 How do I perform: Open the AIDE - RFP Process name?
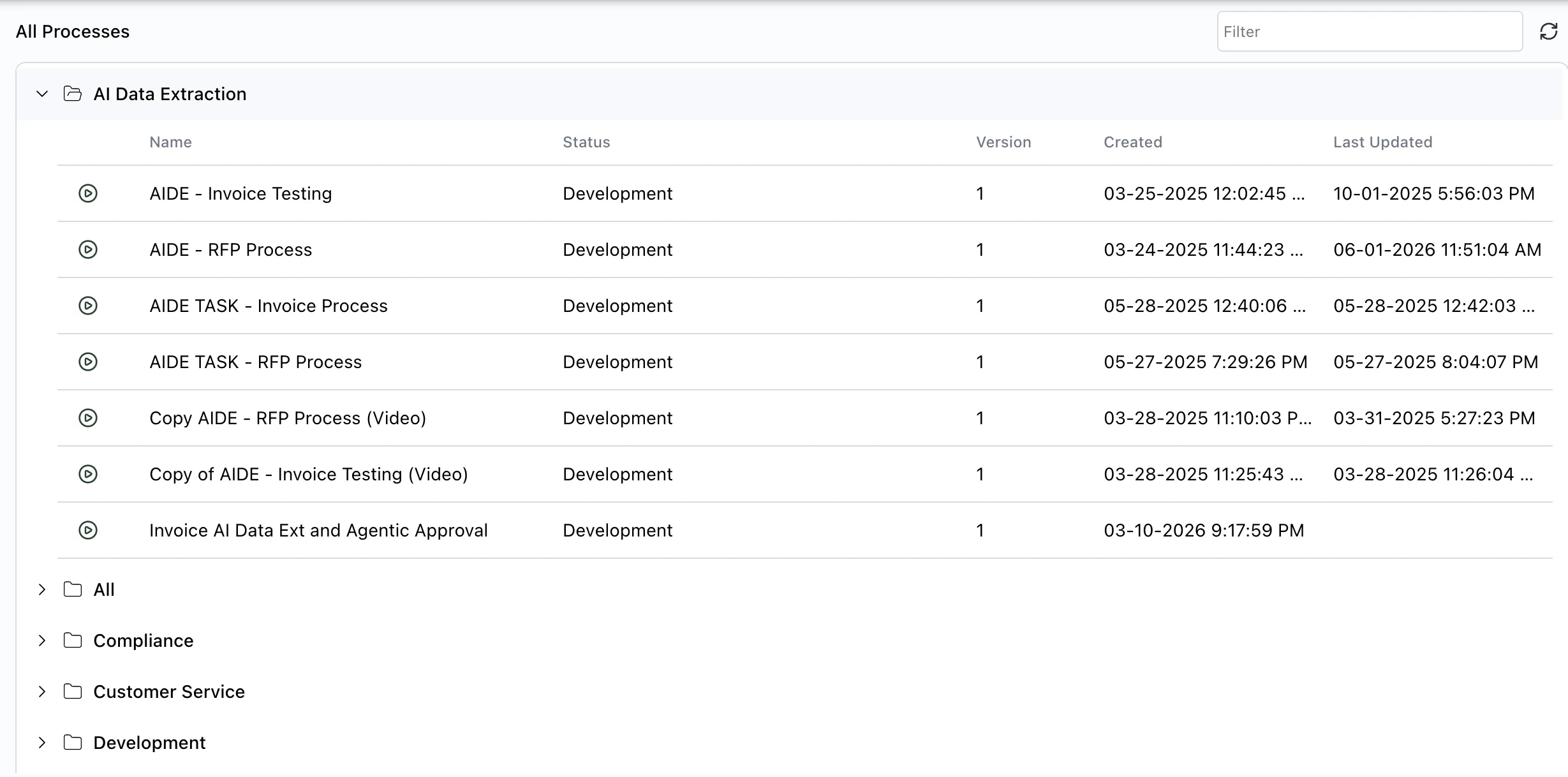click(x=230, y=249)
